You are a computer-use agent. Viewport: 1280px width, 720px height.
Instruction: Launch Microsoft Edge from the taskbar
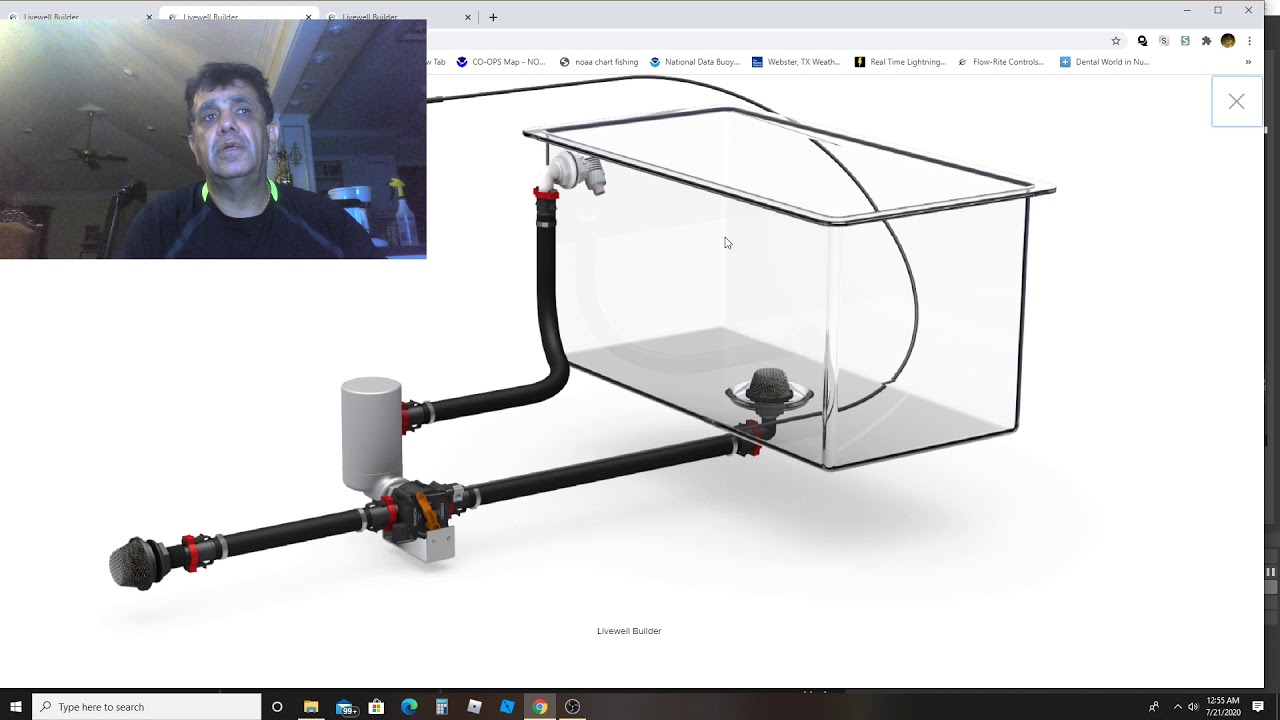409,707
